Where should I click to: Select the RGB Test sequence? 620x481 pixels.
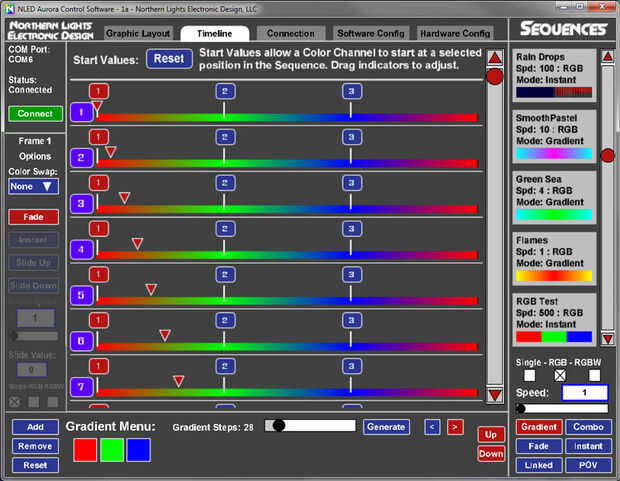[x=554, y=320]
